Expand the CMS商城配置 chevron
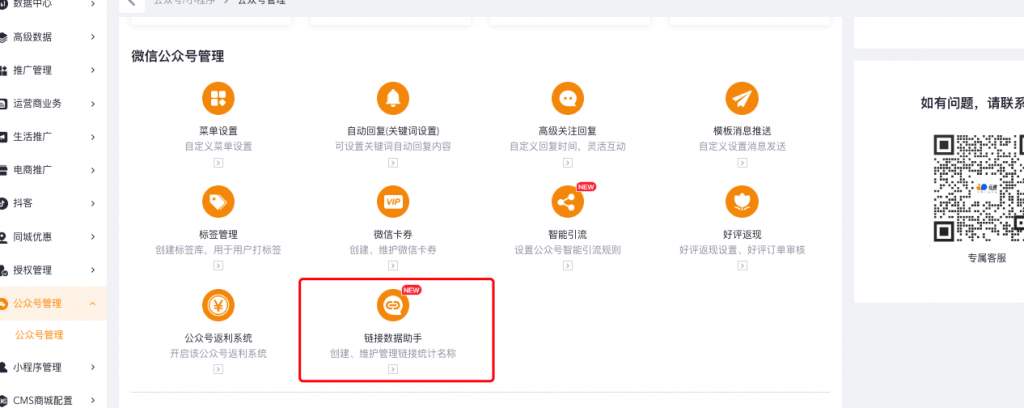The height and width of the screenshot is (408, 1024). click(x=93, y=401)
